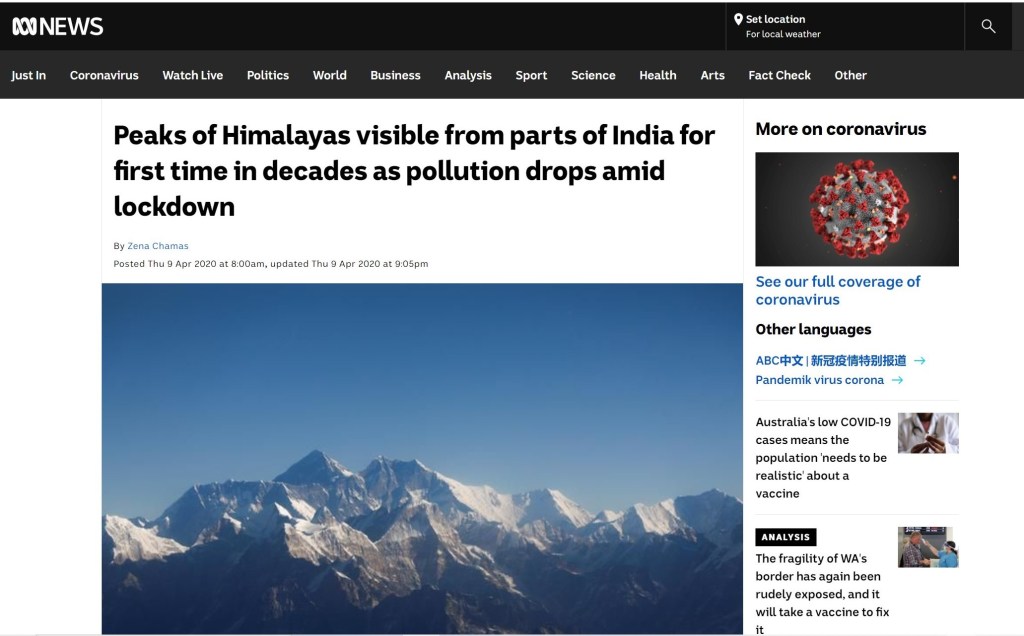Select Watch Live in navigation
The height and width of the screenshot is (636, 1024).
point(192,75)
